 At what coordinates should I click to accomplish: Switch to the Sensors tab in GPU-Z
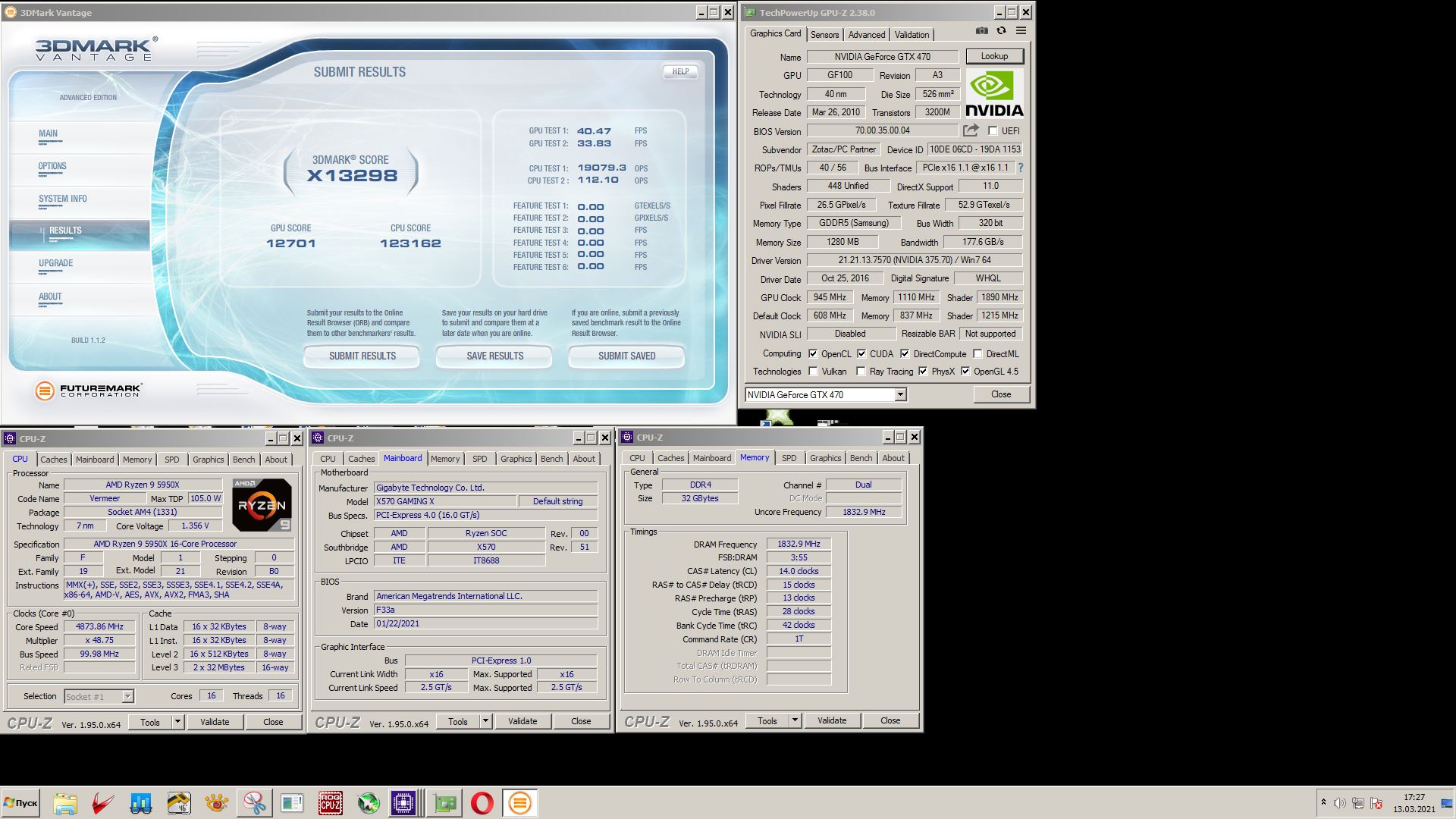click(x=824, y=34)
